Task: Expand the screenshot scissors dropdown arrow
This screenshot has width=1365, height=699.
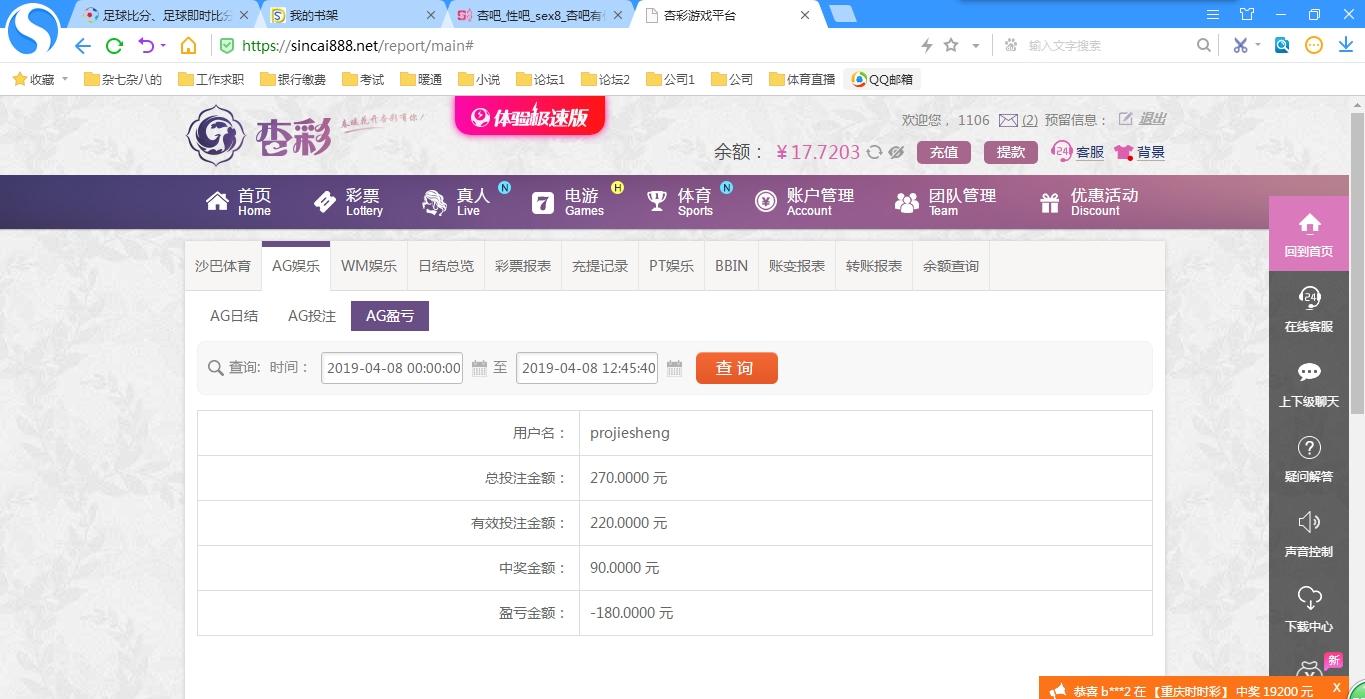Action: 1258,45
